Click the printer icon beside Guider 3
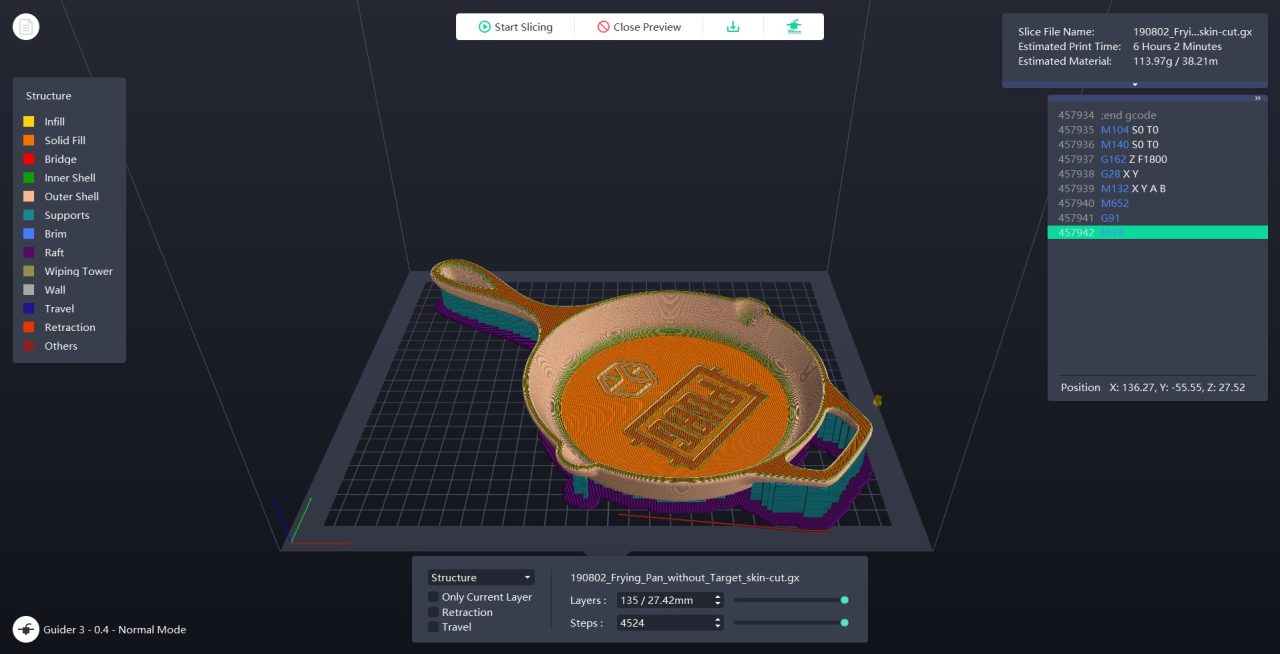 coord(26,629)
